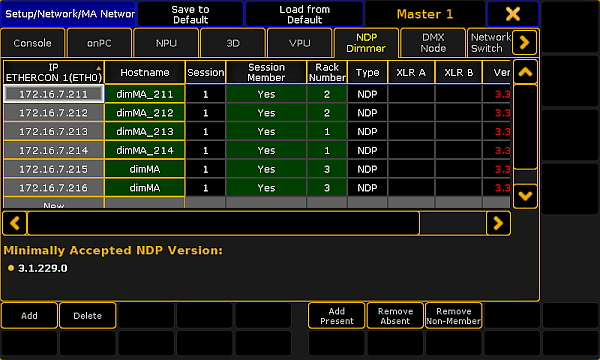
Task: Open the DMX Node tab
Action: tap(433, 43)
